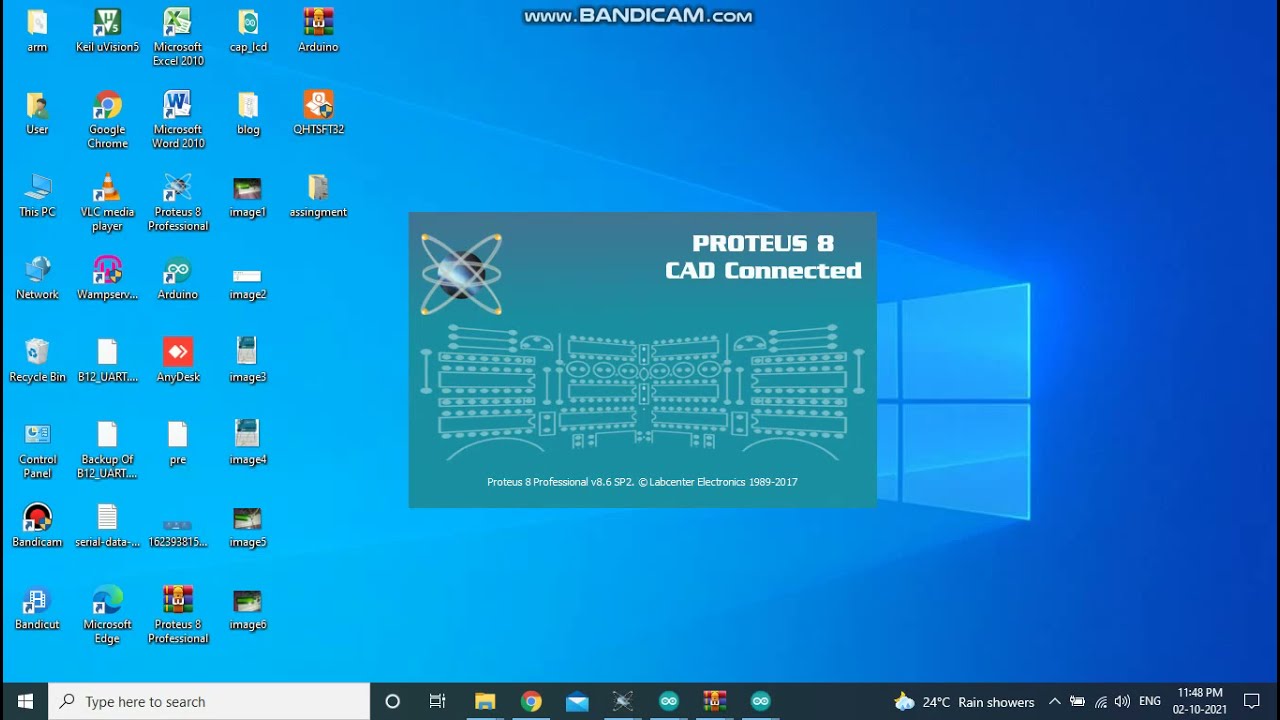Screen dimensions: 1280x720
Task: Select the image1 thumbnail on desktop
Action: (x=247, y=189)
